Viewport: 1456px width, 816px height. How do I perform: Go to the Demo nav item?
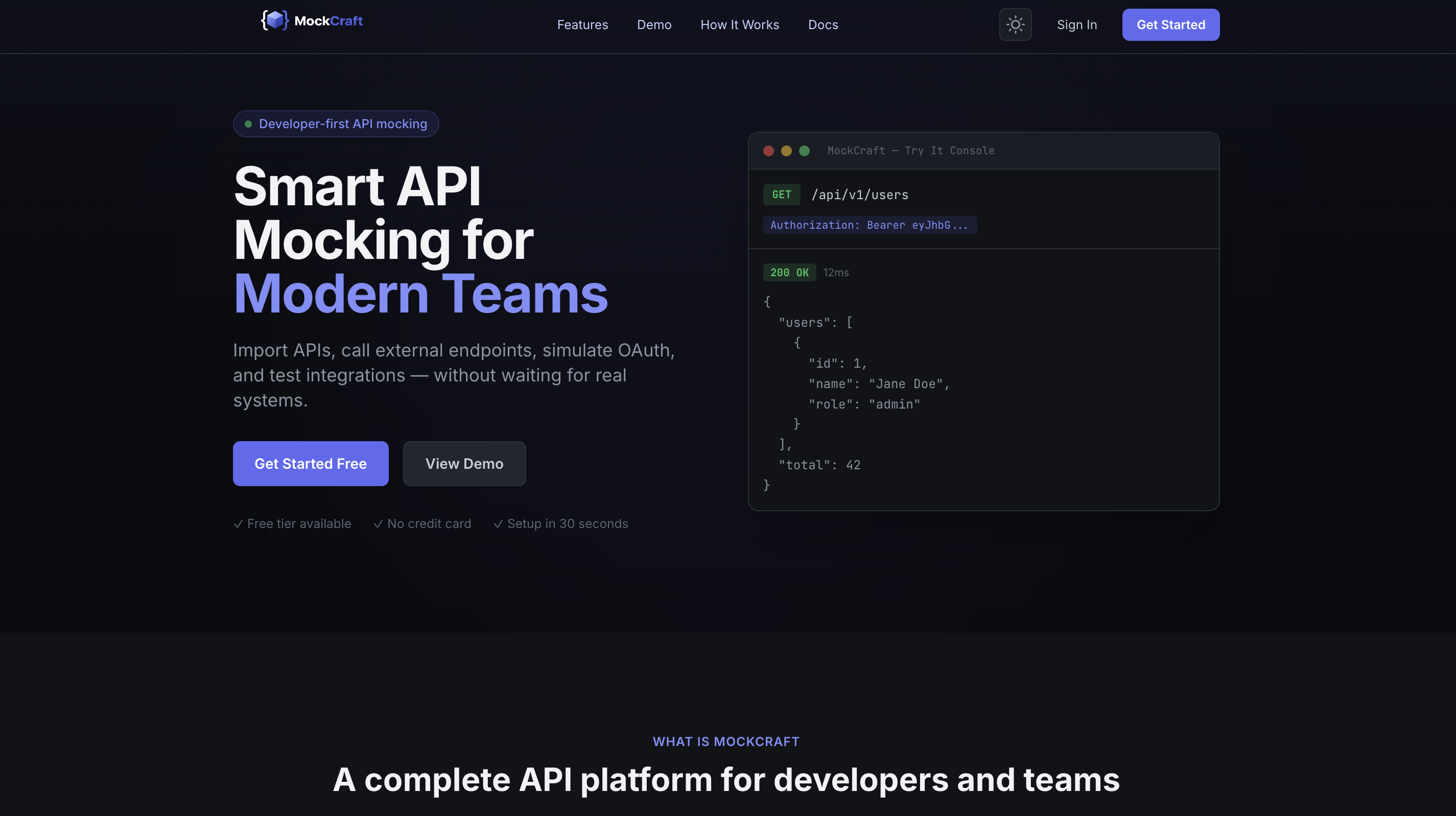coord(654,25)
